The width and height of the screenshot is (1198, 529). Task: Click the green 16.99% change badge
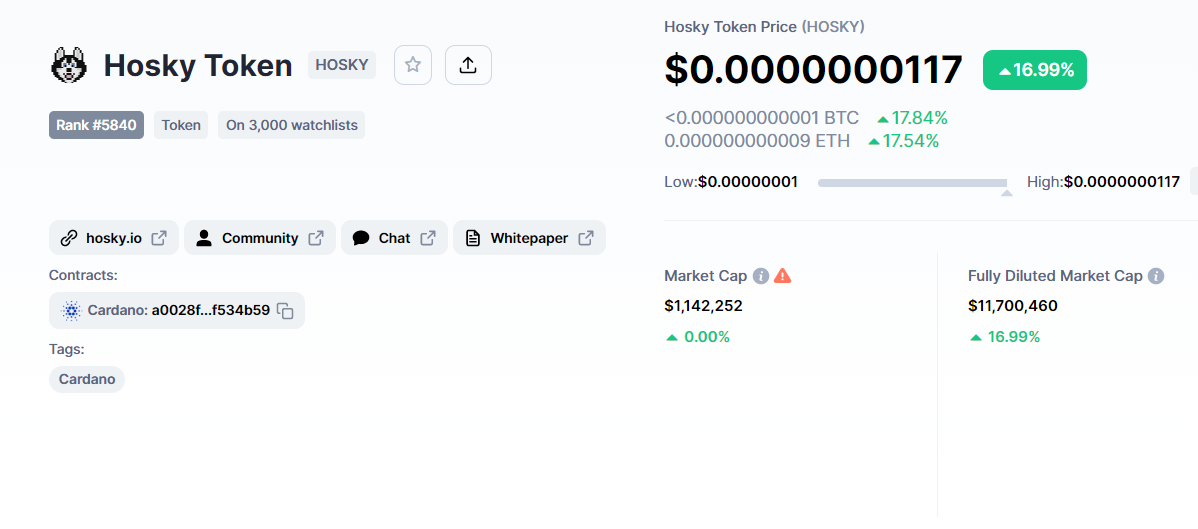pos(1034,70)
